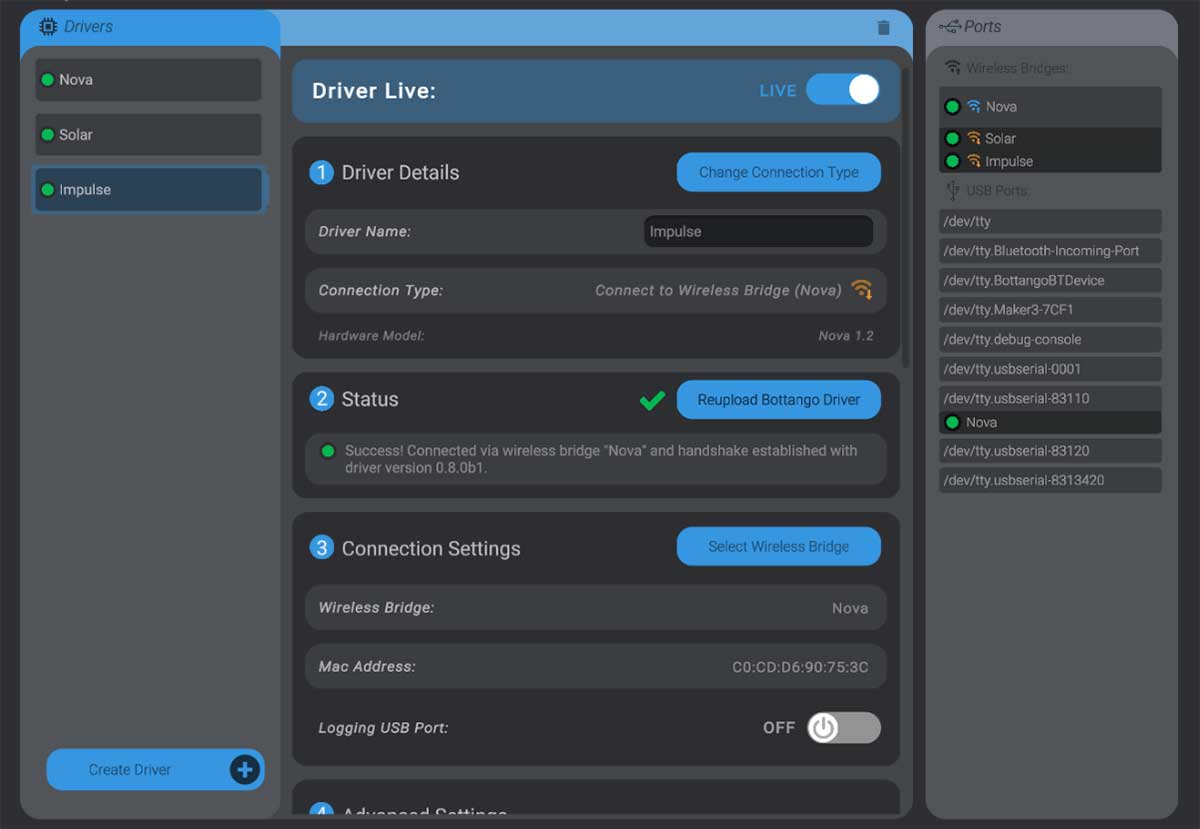Click green status dot of Impulse driver

pos(47,190)
